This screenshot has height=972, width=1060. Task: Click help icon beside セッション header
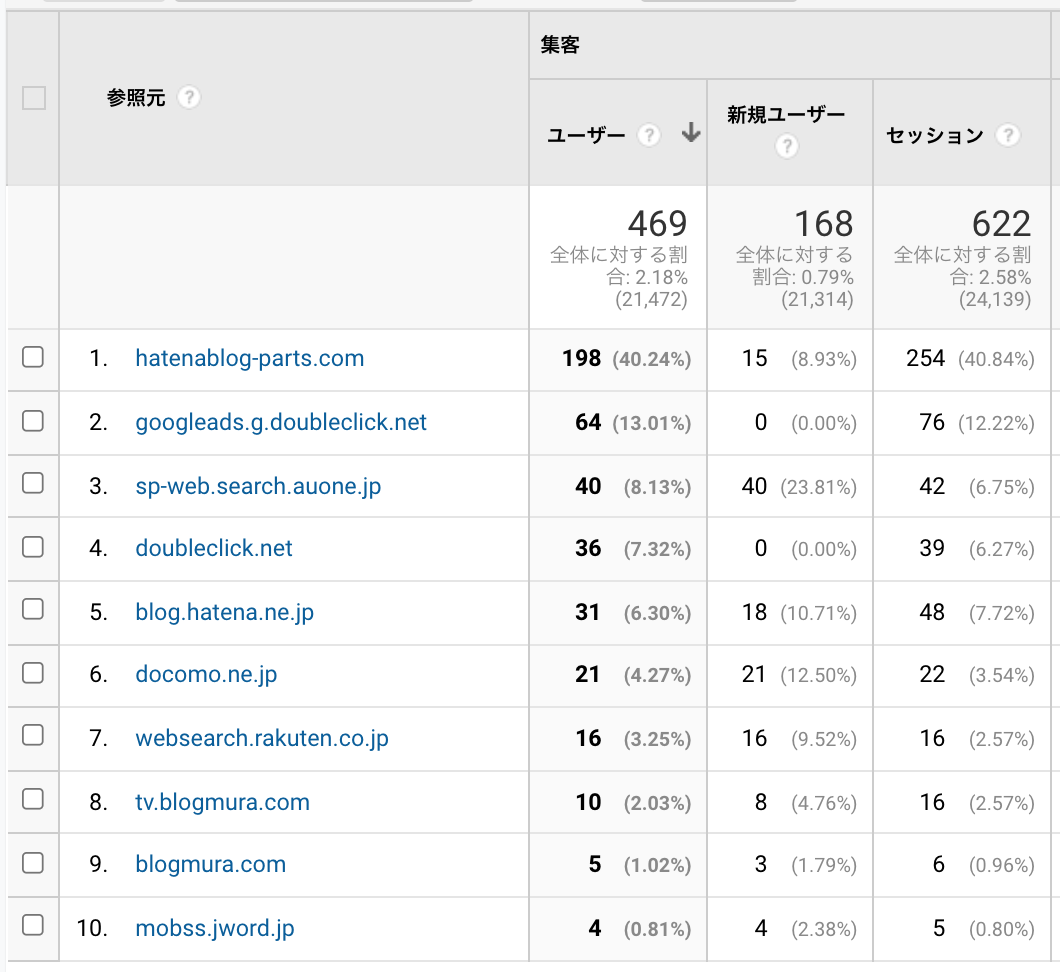[x=1007, y=135]
